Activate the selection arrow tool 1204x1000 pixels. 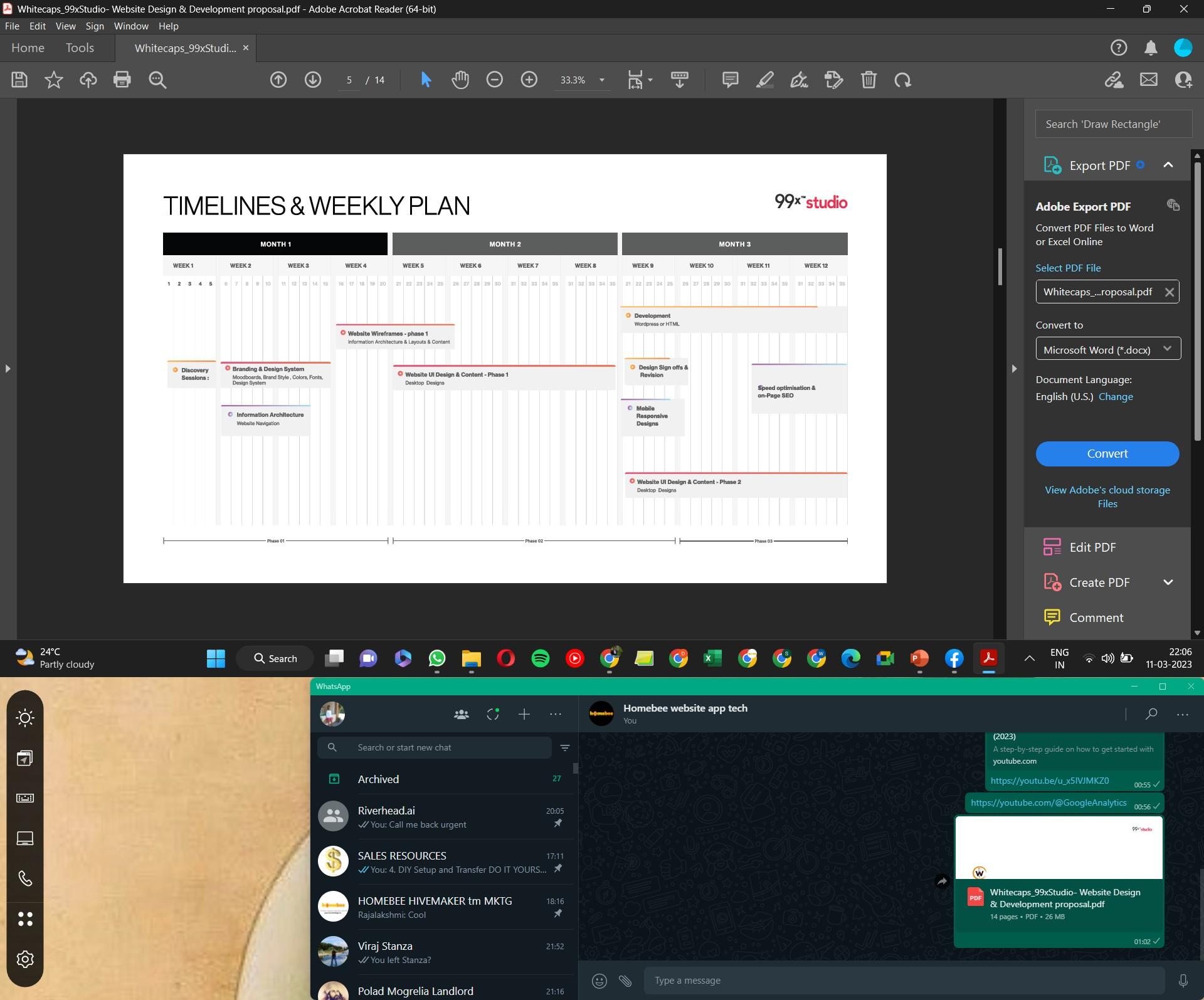pyautogui.click(x=426, y=80)
